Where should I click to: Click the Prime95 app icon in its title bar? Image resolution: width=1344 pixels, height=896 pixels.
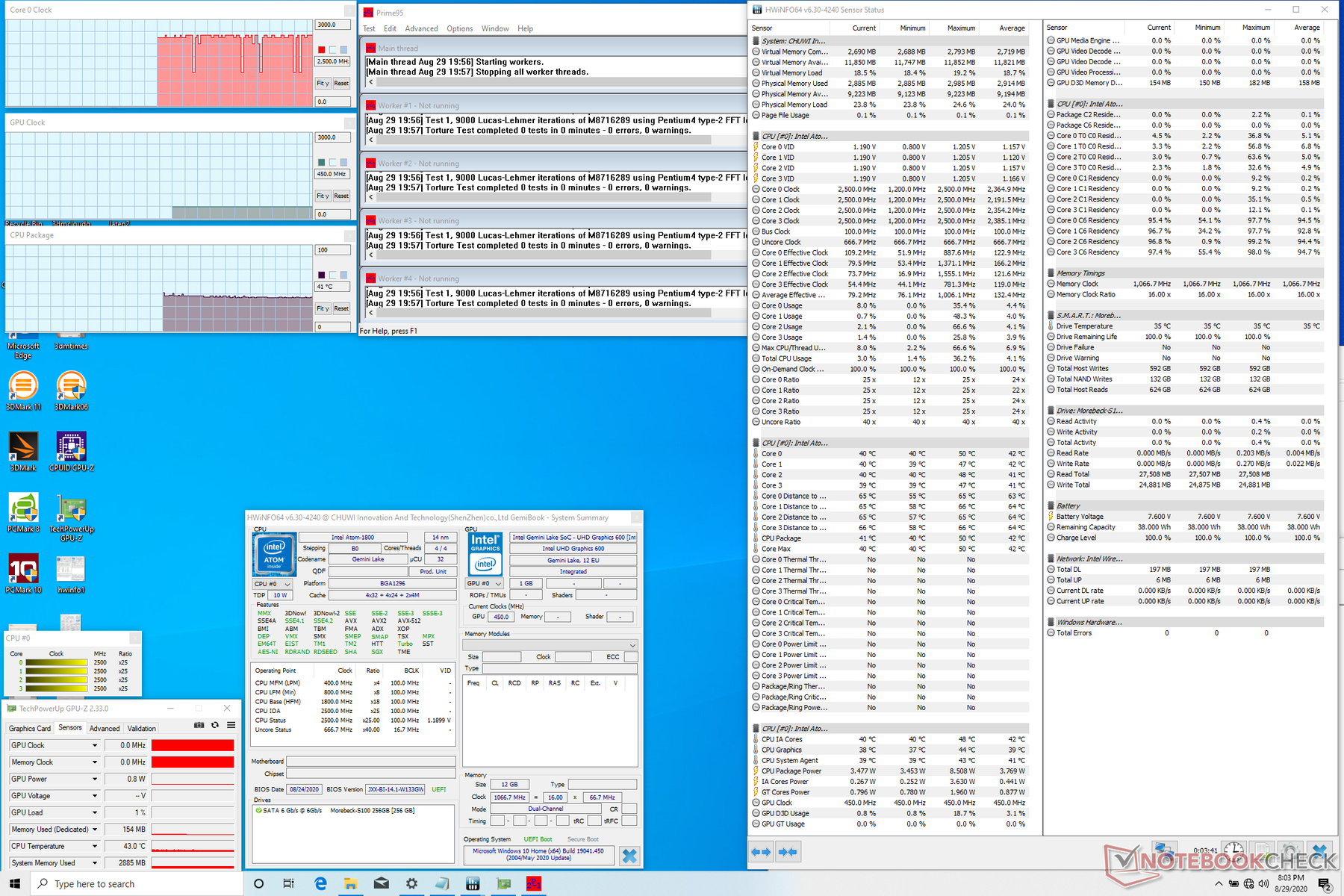pyautogui.click(x=368, y=13)
